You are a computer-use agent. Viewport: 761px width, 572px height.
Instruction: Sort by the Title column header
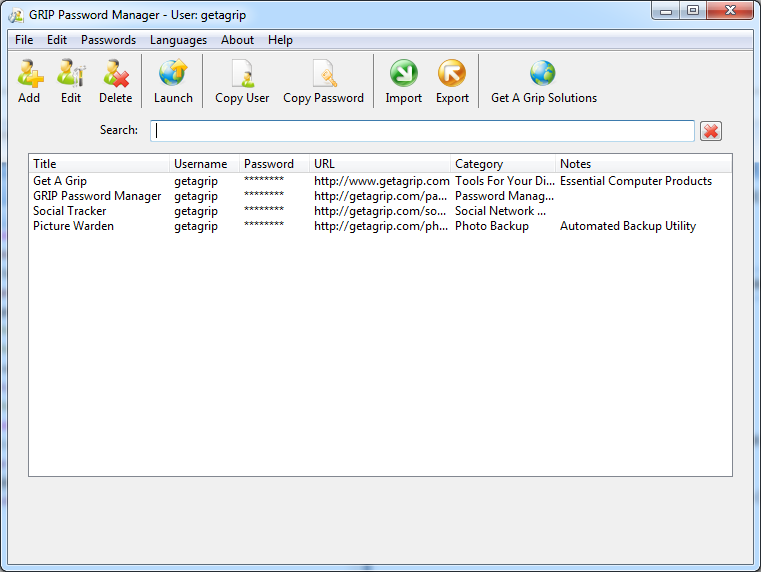99,163
